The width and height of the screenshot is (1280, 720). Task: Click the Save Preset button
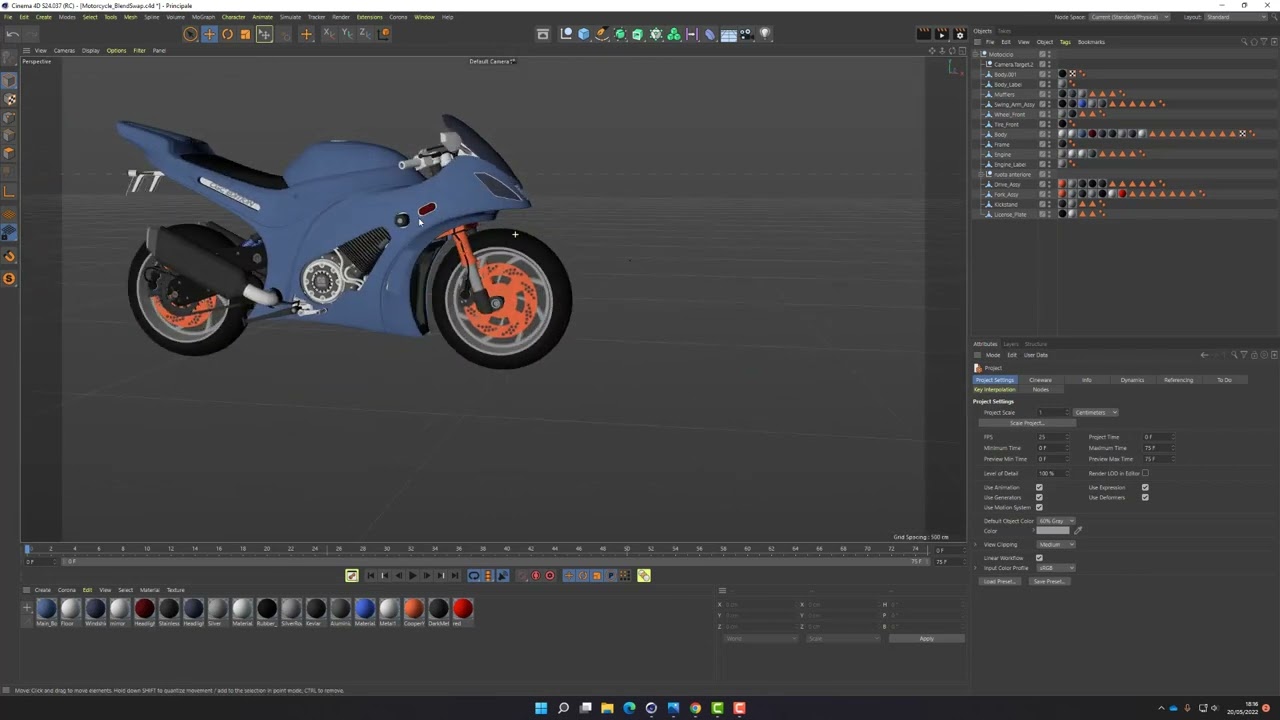click(x=1048, y=581)
